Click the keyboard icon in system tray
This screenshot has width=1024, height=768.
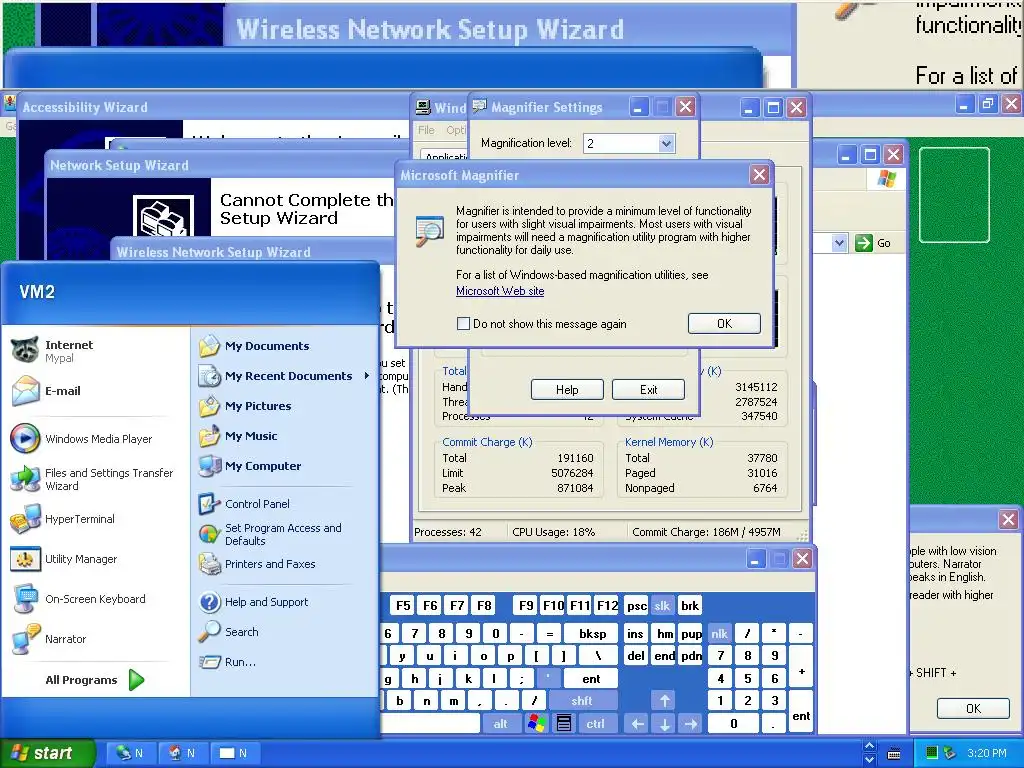(x=894, y=754)
